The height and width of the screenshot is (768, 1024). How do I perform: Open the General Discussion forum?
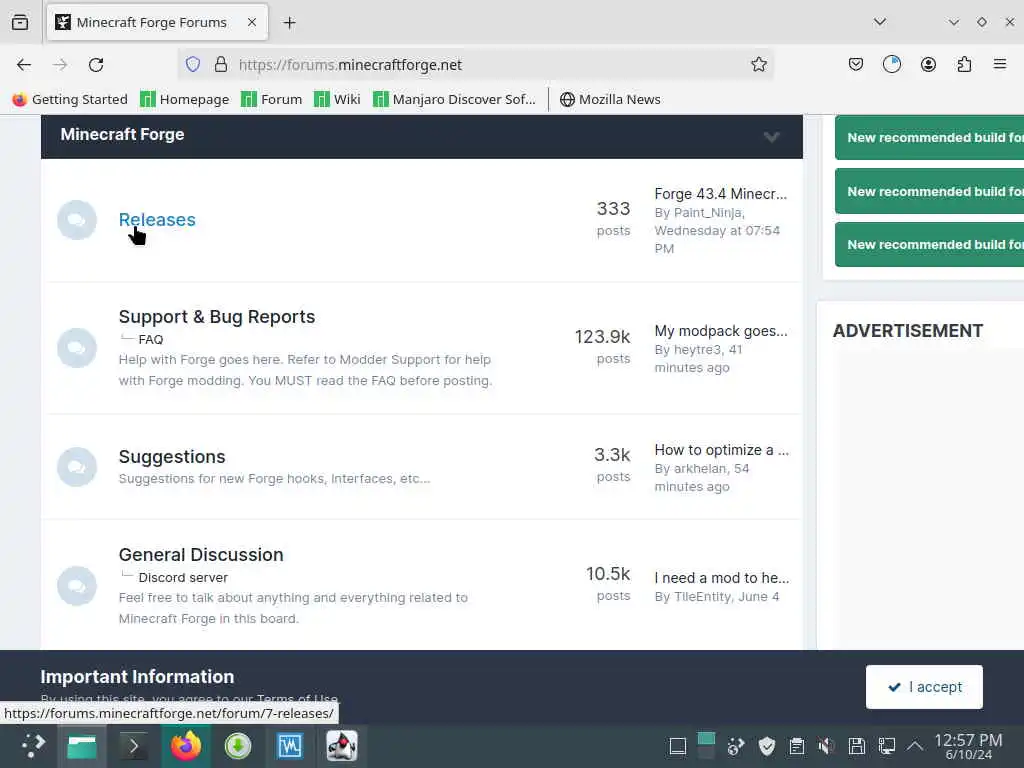pyautogui.click(x=201, y=554)
